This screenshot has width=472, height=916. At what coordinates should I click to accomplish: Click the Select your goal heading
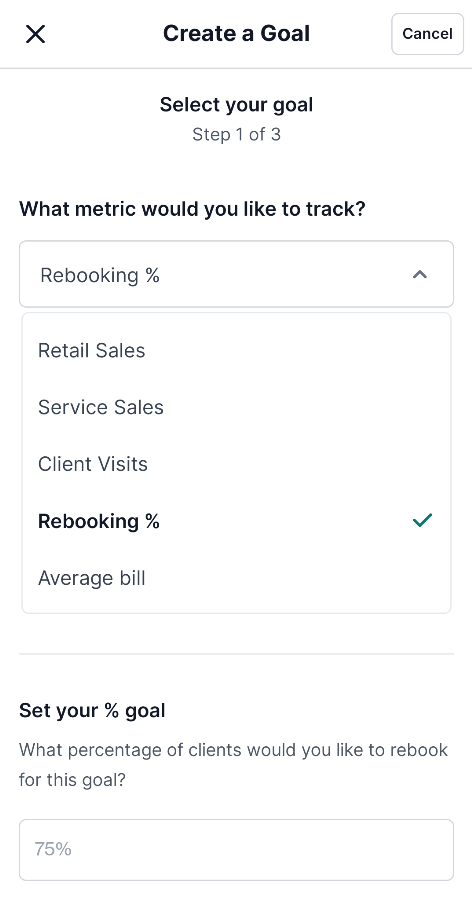(236, 105)
